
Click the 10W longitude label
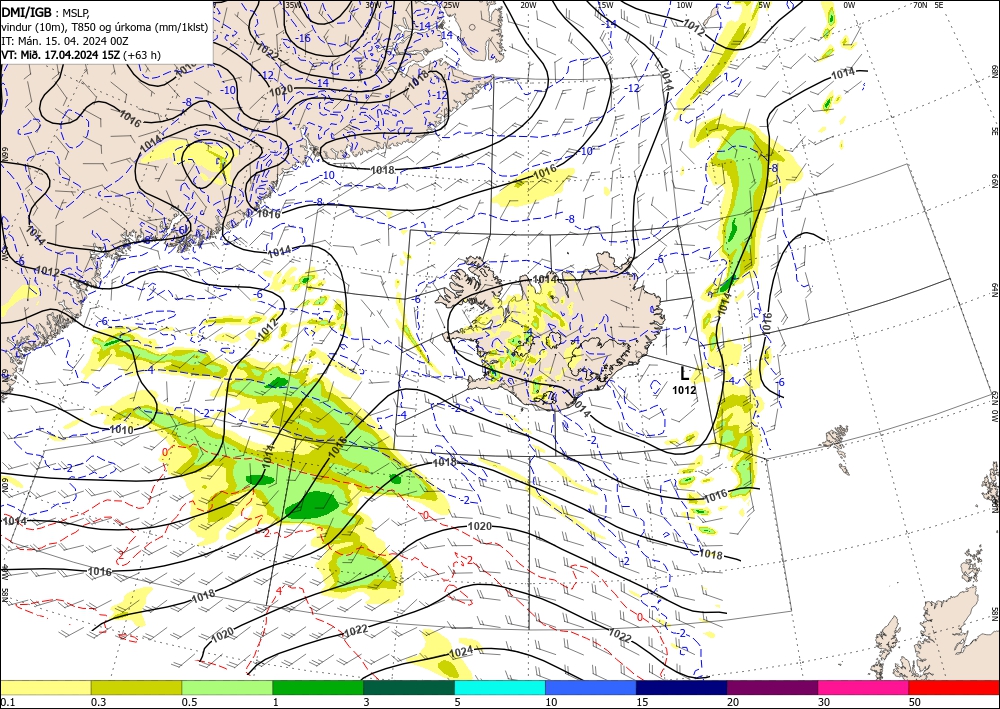(x=684, y=5)
